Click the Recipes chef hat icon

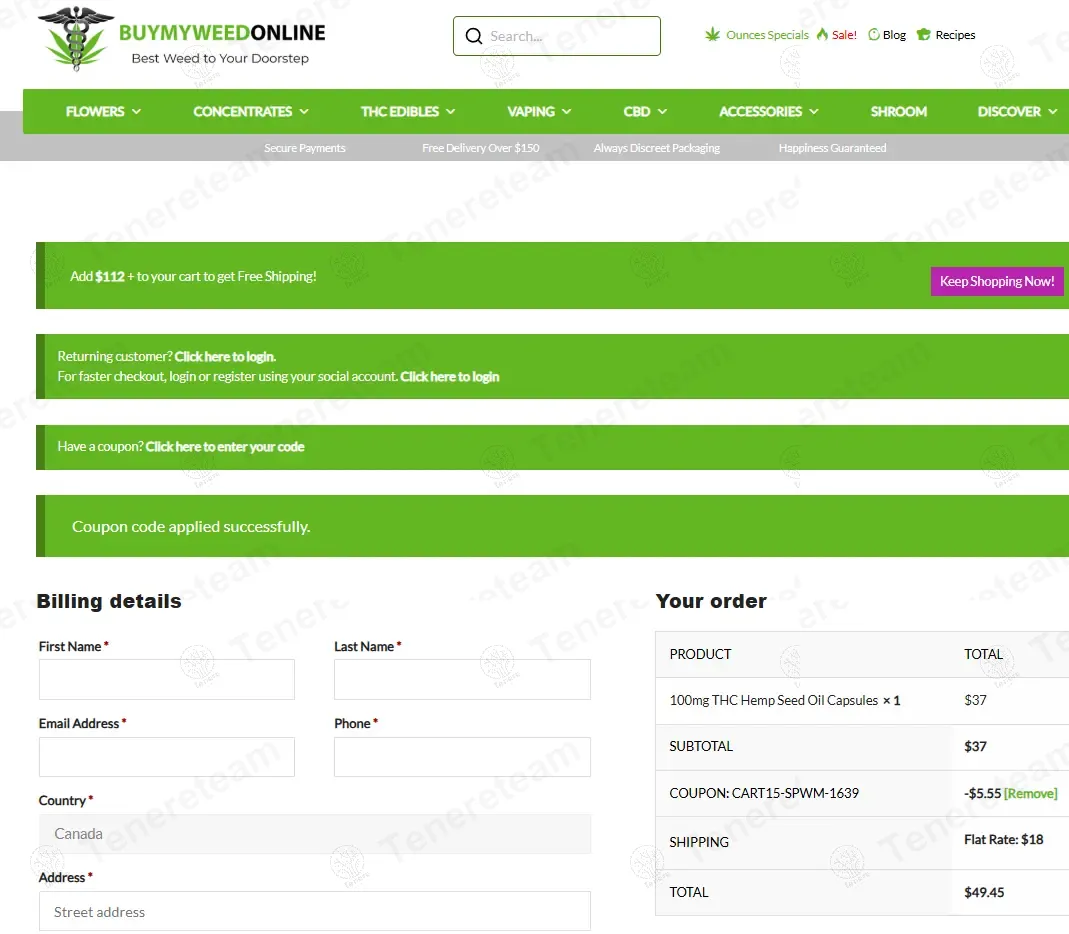pos(923,34)
